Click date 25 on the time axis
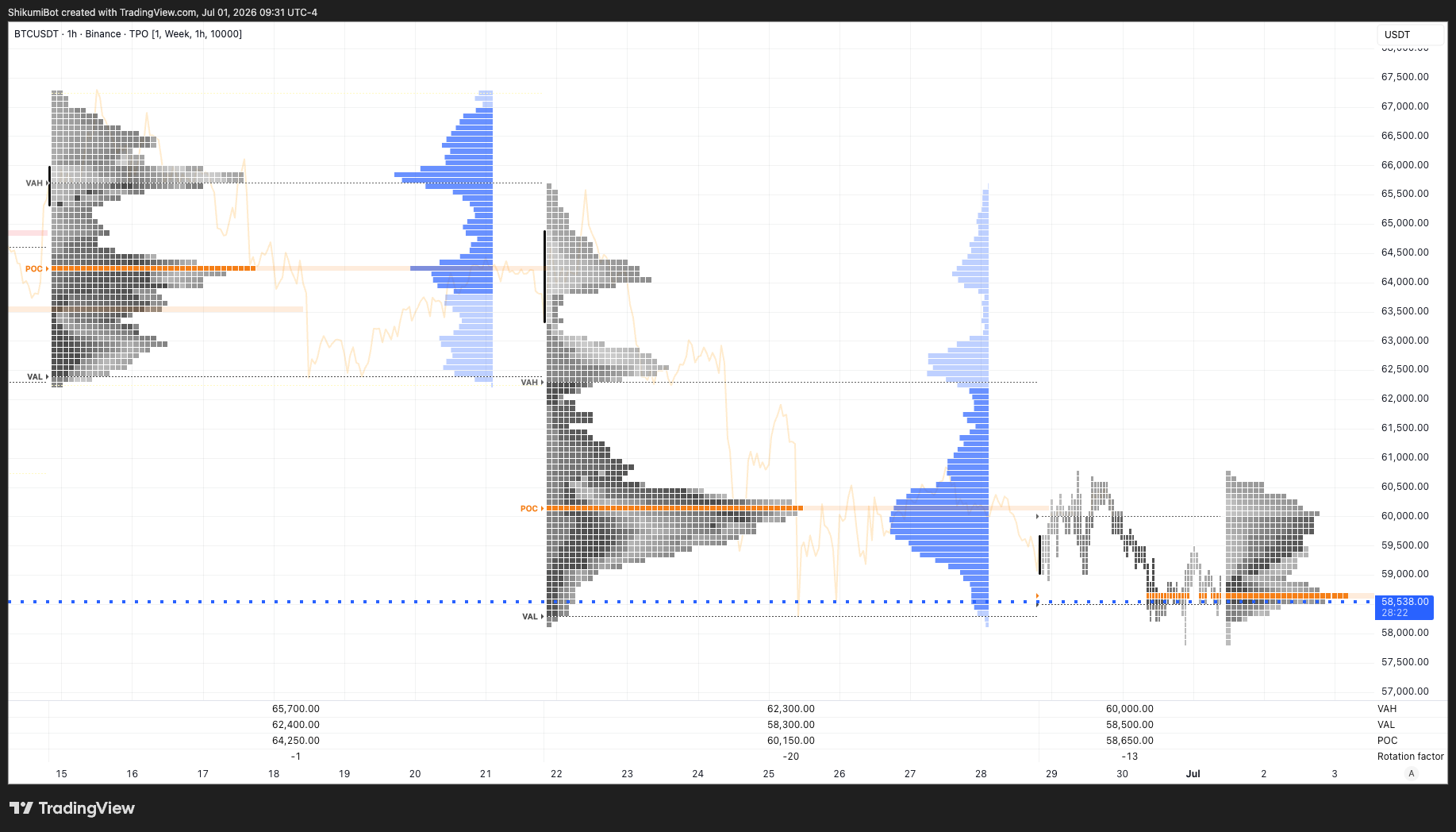The width and height of the screenshot is (1456, 832). click(769, 773)
